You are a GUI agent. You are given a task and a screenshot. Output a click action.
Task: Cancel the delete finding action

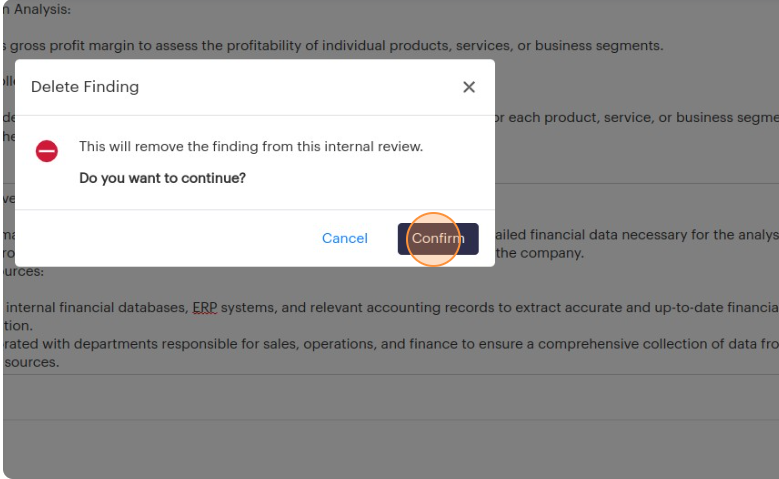click(345, 239)
